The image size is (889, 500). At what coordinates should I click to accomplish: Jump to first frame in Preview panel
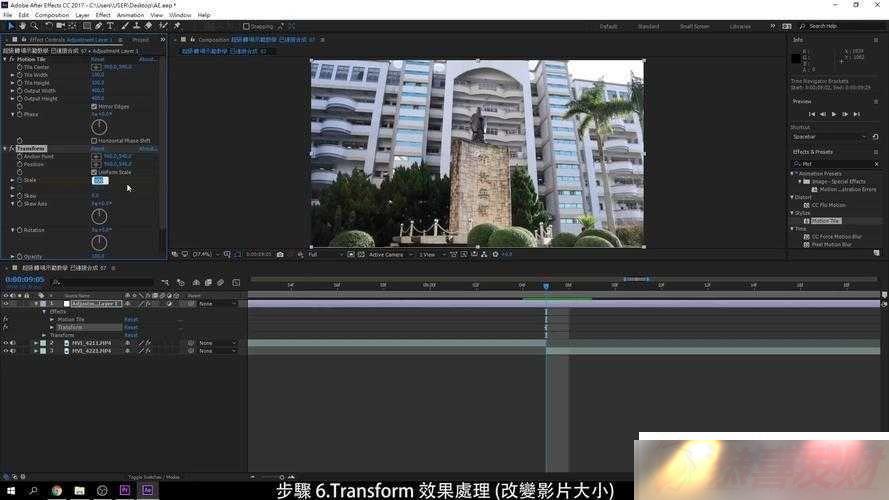pos(811,114)
